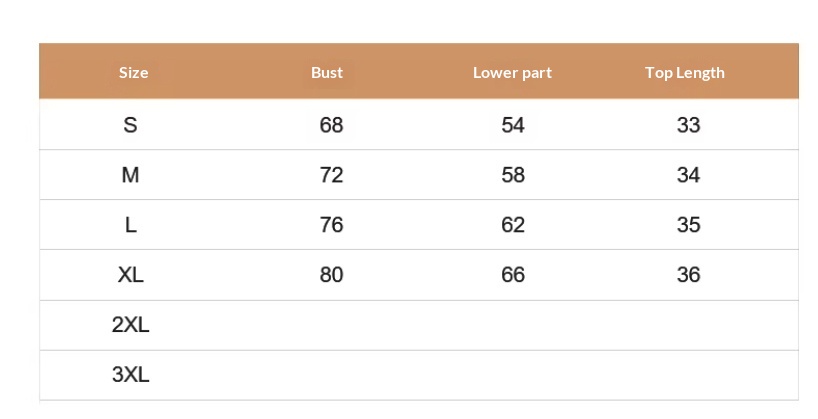
Task: Click bust value 76 for size L
Action: click(x=331, y=225)
